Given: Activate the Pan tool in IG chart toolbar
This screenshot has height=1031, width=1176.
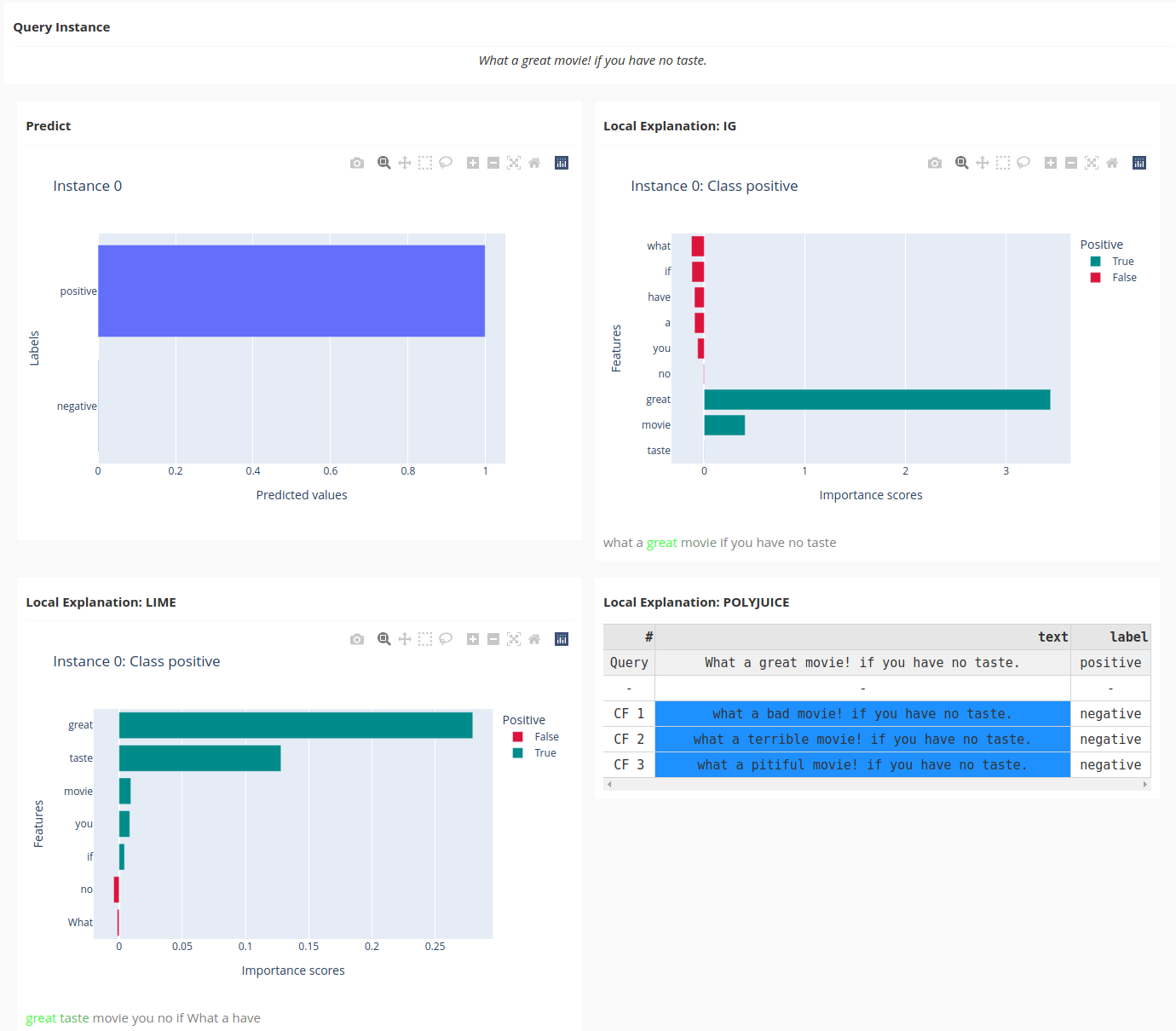Looking at the screenshot, I should pyautogui.click(x=983, y=163).
